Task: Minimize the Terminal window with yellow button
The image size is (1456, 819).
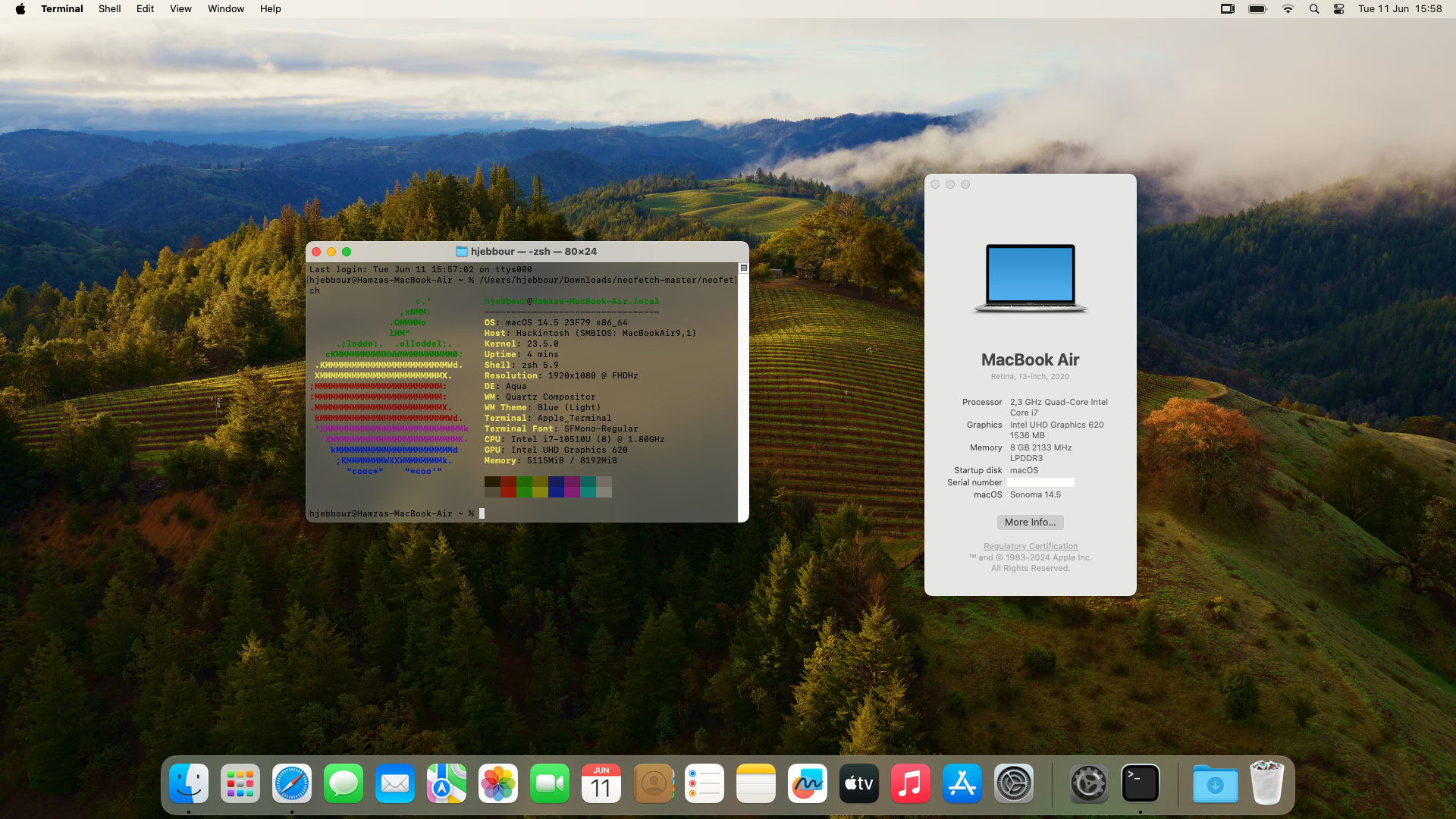Action: [331, 252]
